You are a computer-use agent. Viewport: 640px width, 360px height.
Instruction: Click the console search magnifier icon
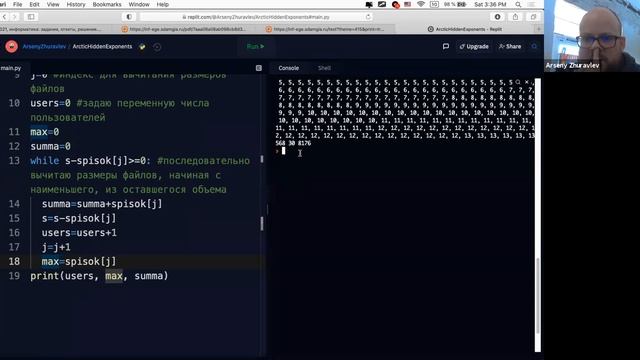pos(518,82)
